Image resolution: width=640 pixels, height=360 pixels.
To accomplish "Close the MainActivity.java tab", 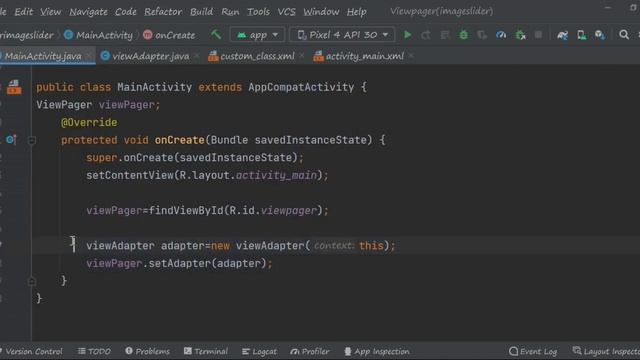I will pyautogui.click(x=89, y=56).
